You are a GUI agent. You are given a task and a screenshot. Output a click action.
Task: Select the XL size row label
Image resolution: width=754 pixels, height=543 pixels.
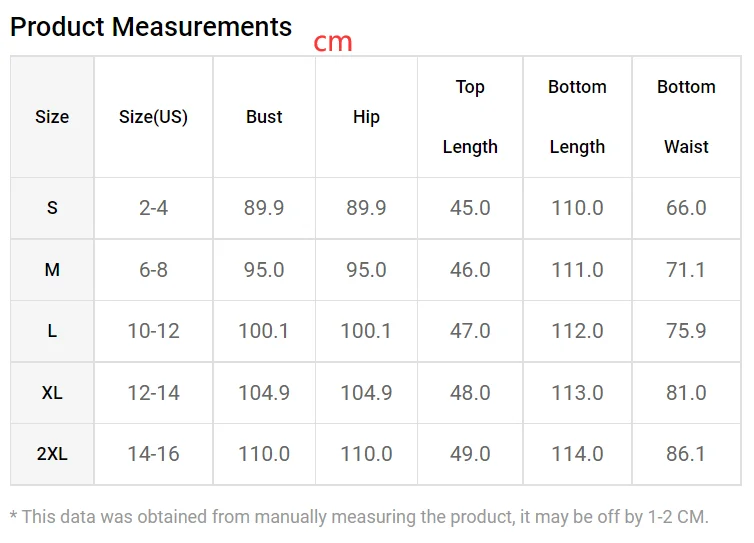point(52,393)
